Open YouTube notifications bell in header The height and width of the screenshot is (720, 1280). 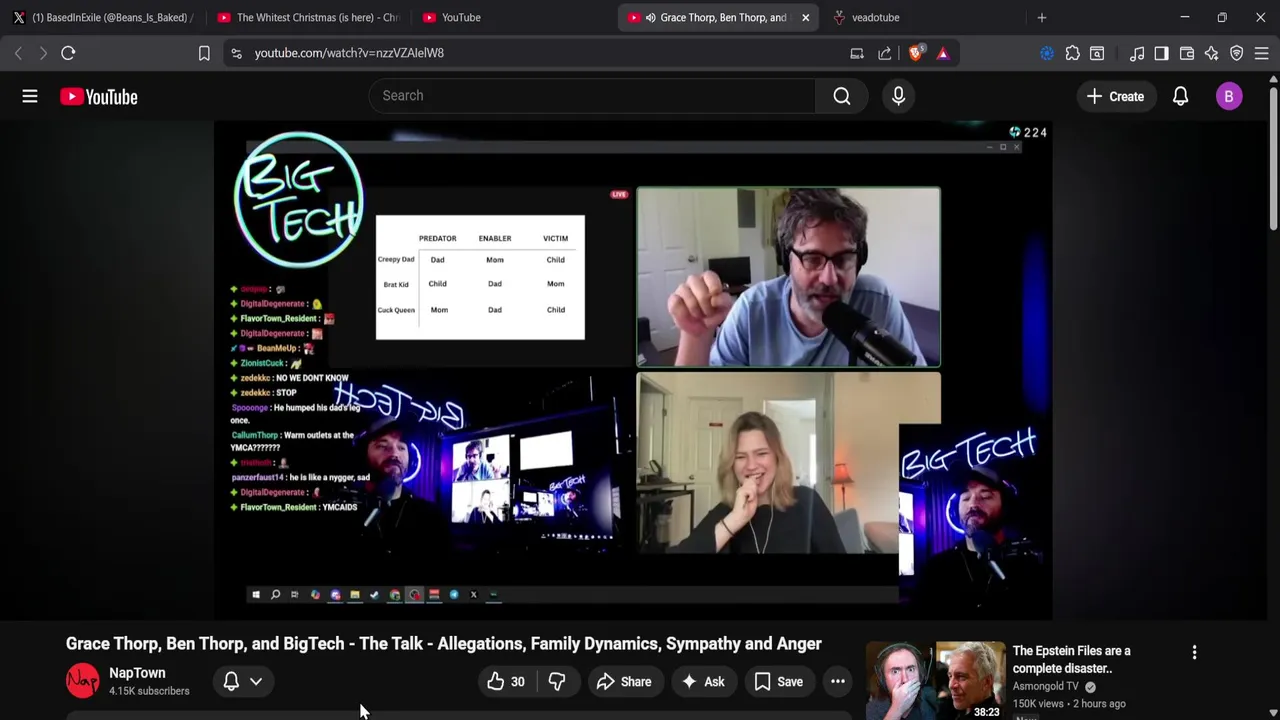coord(1180,96)
